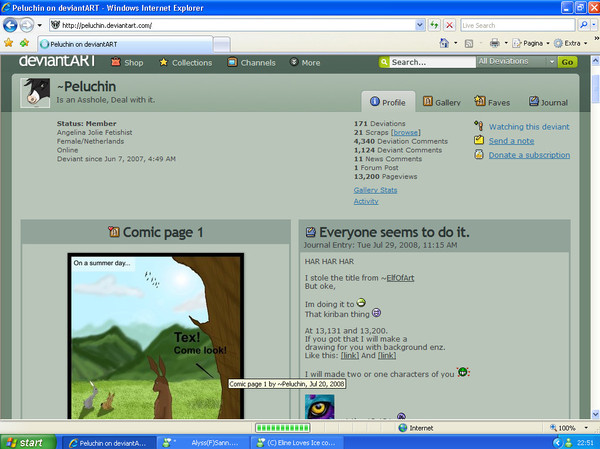Image resolution: width=600 pixels, height=449 pixels.
Task: Open a new blank browser tab
Action: click(222, 44)
